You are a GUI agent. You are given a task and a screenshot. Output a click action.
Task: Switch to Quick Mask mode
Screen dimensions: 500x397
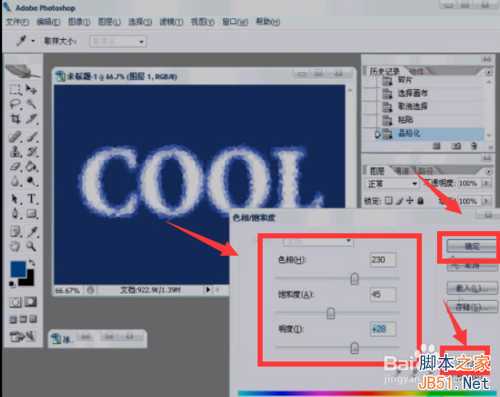tap(31, 302)
